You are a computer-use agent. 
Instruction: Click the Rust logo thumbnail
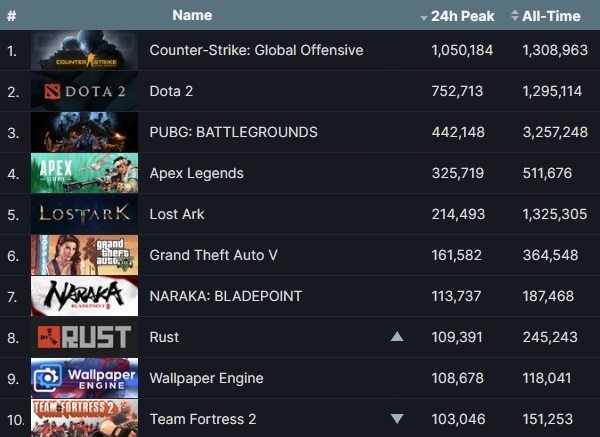84,337
